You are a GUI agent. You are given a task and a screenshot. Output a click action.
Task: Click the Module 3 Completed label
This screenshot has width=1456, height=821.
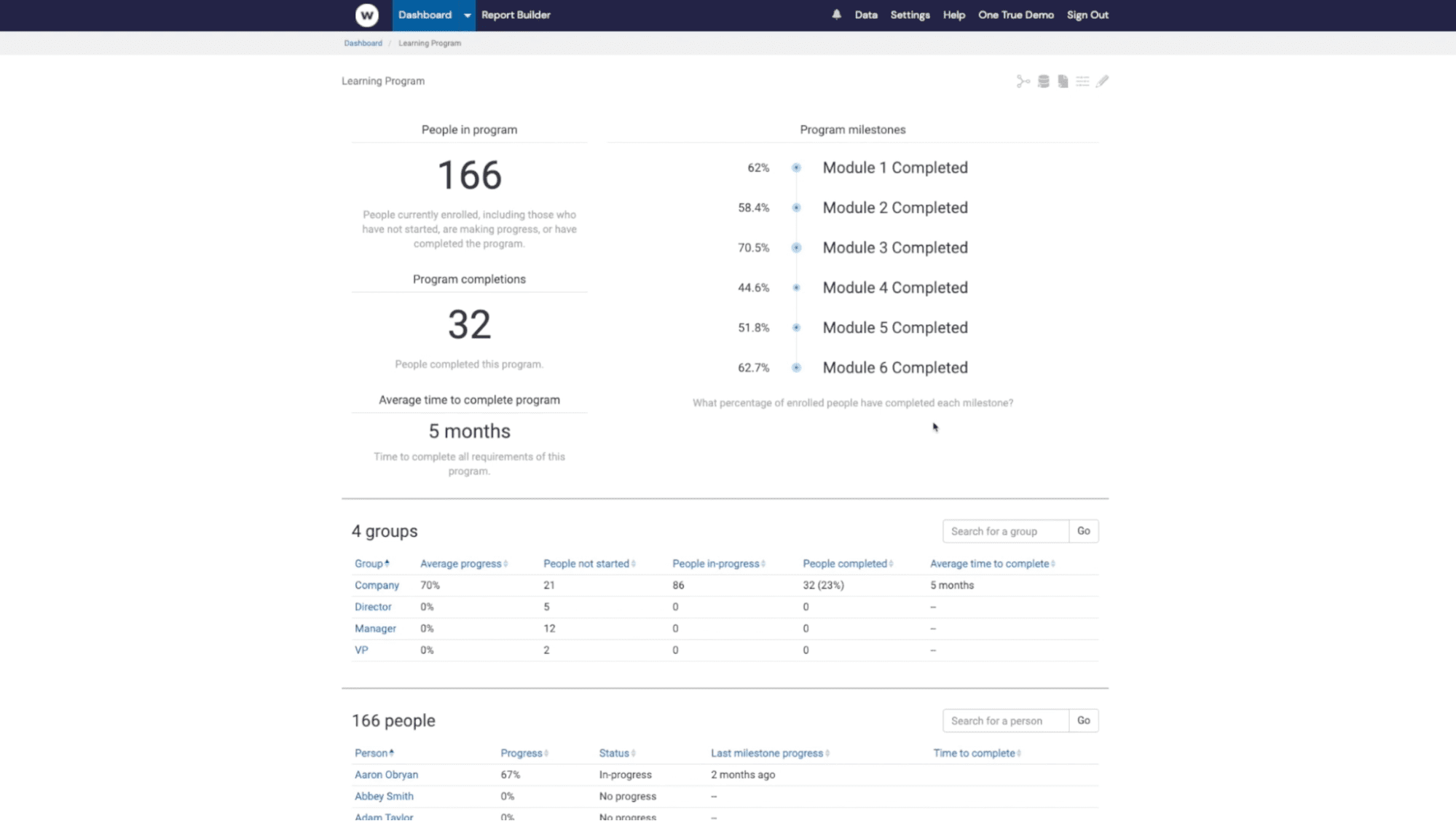[x=895, y=248]
